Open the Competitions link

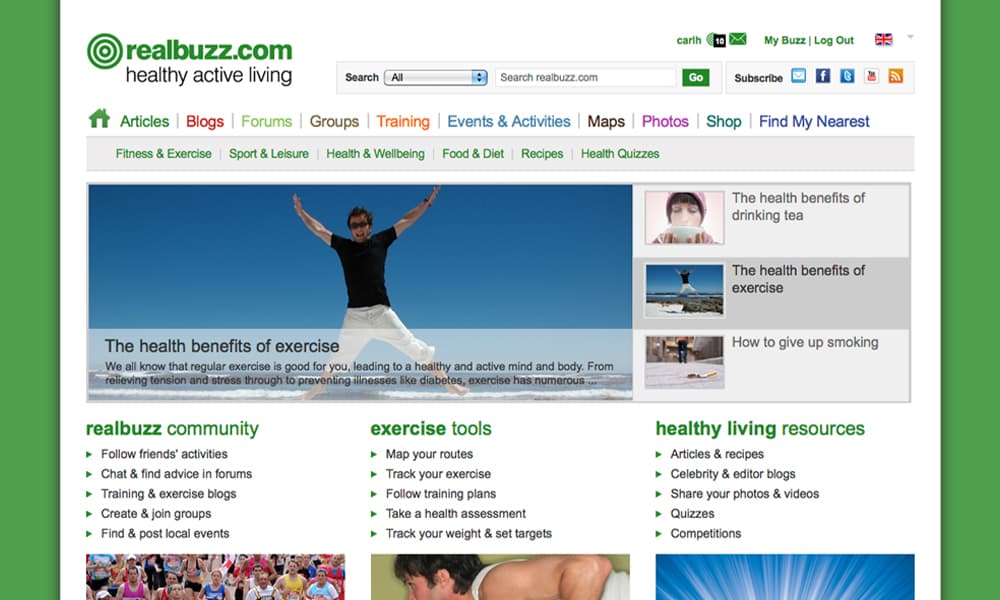tap(705, 533)
